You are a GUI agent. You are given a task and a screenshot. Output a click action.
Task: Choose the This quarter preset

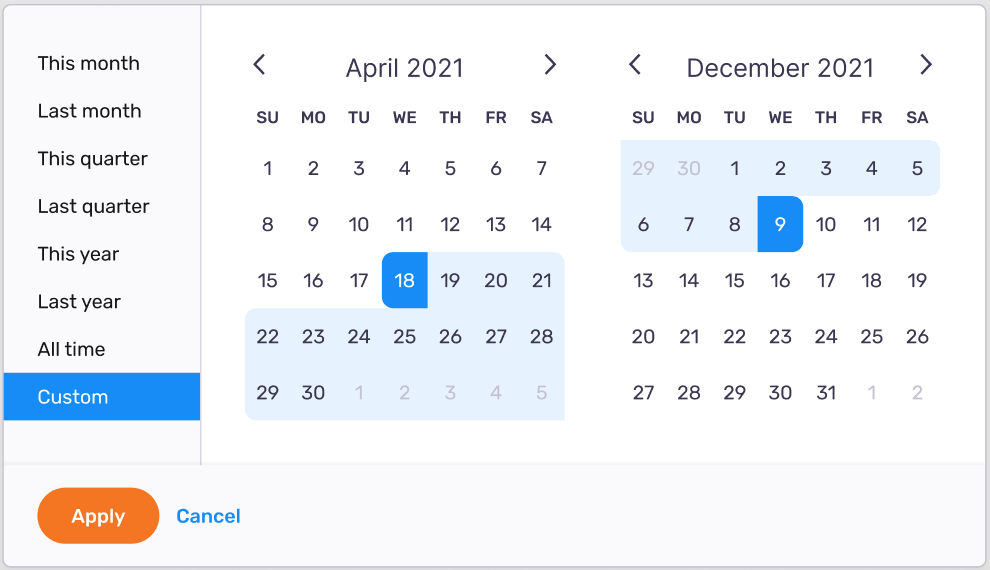pos(93,159)
